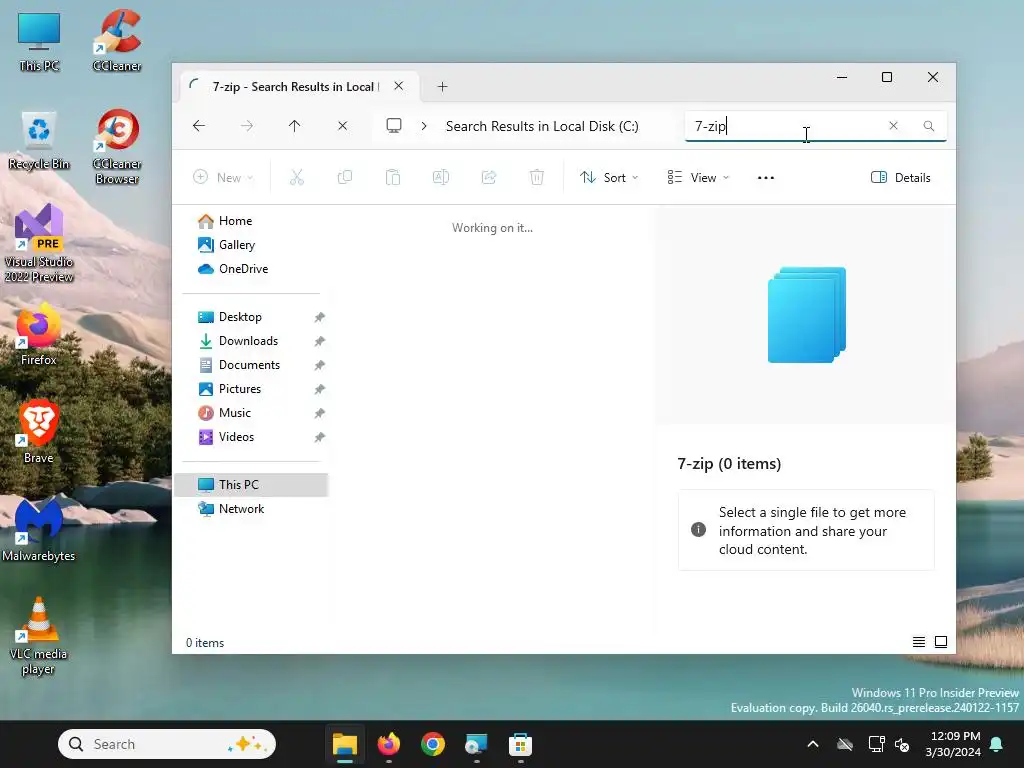Click the taskbar Search box
The image size is (1024, 768).
click(x=167, y=744)
